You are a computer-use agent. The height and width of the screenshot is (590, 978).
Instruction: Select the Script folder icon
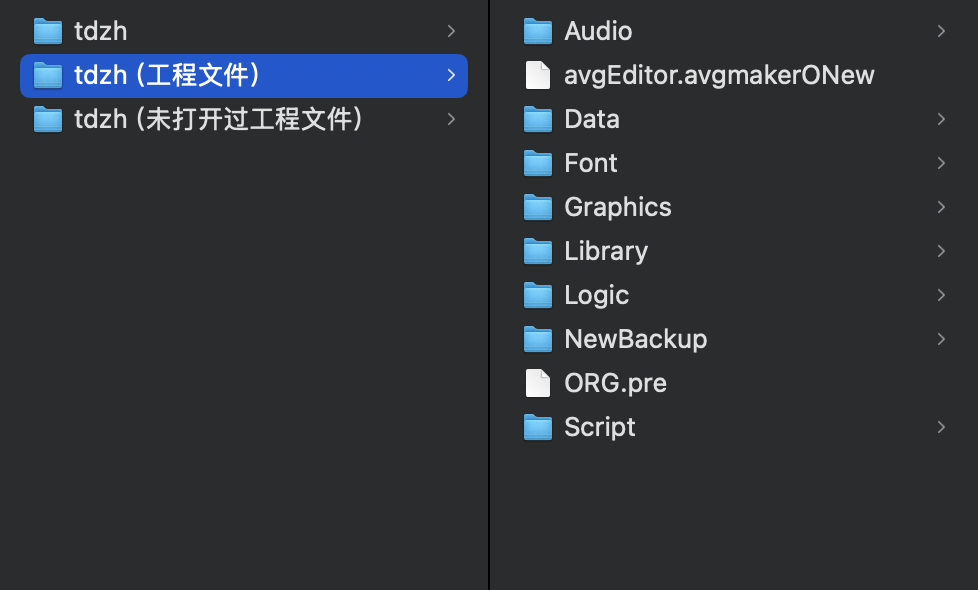pos(538,427)
